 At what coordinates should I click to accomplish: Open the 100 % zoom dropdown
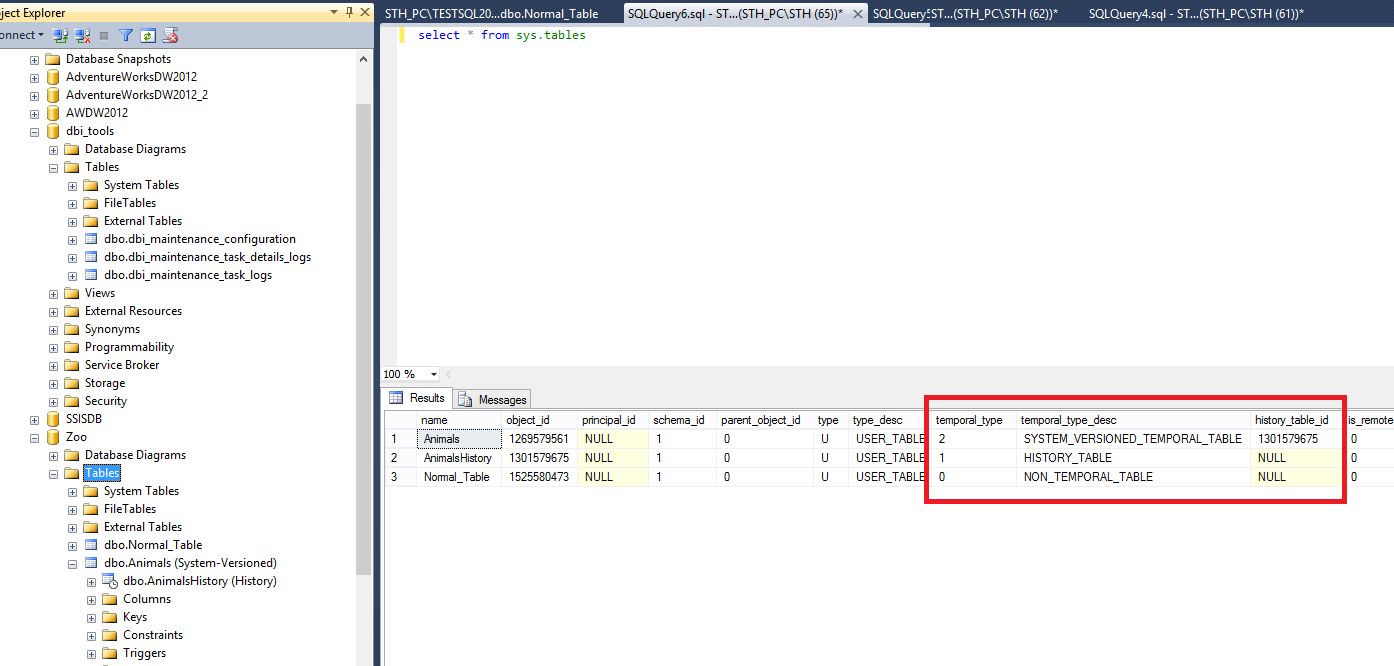coord(433,374)
